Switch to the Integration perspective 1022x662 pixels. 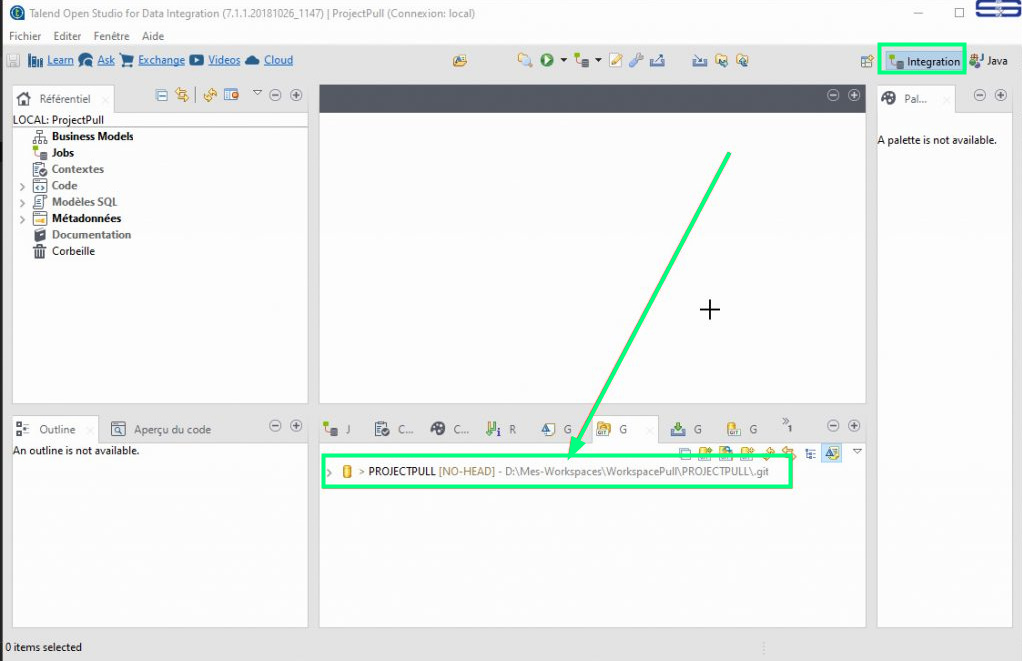(924, 61)
